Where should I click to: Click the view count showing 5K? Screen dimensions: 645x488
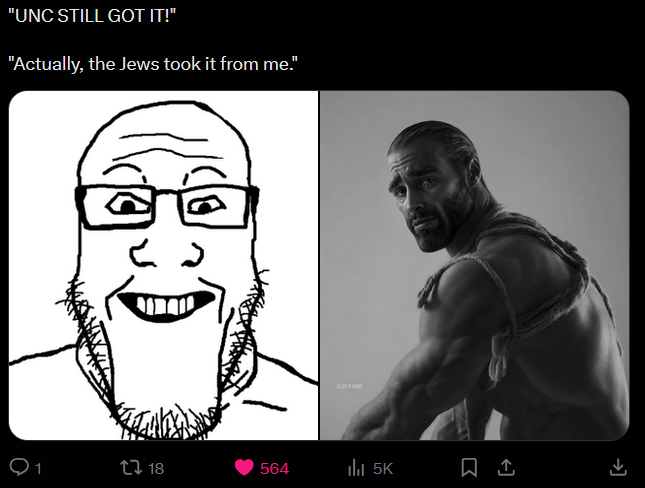coord(383,468)
